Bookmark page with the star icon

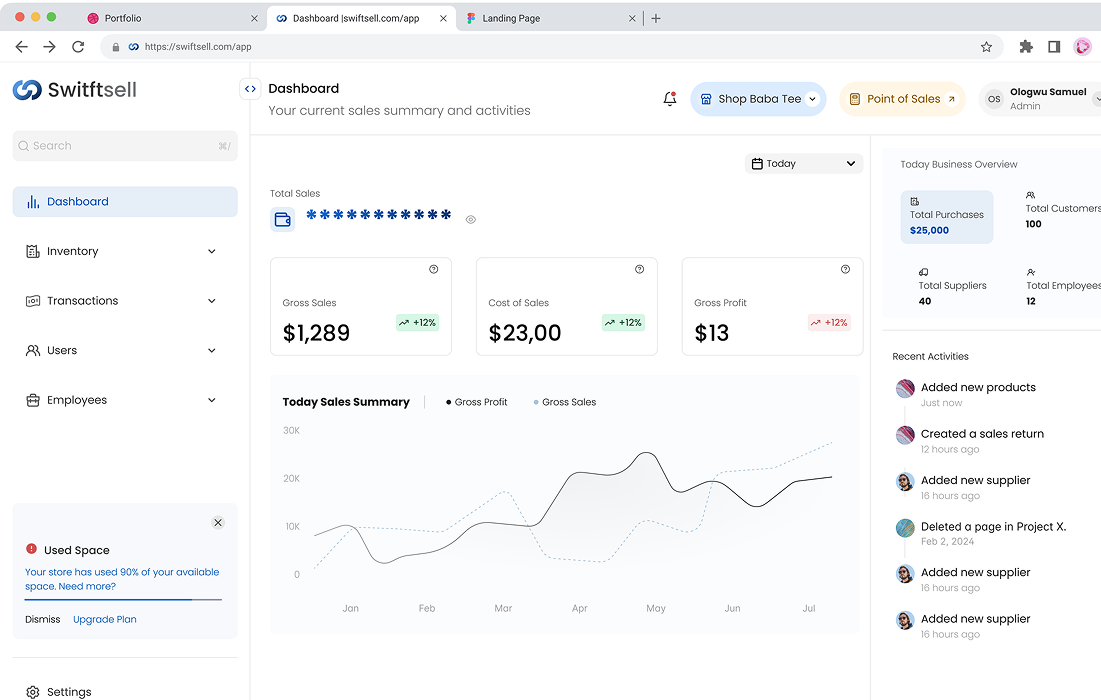pos(987,47)
